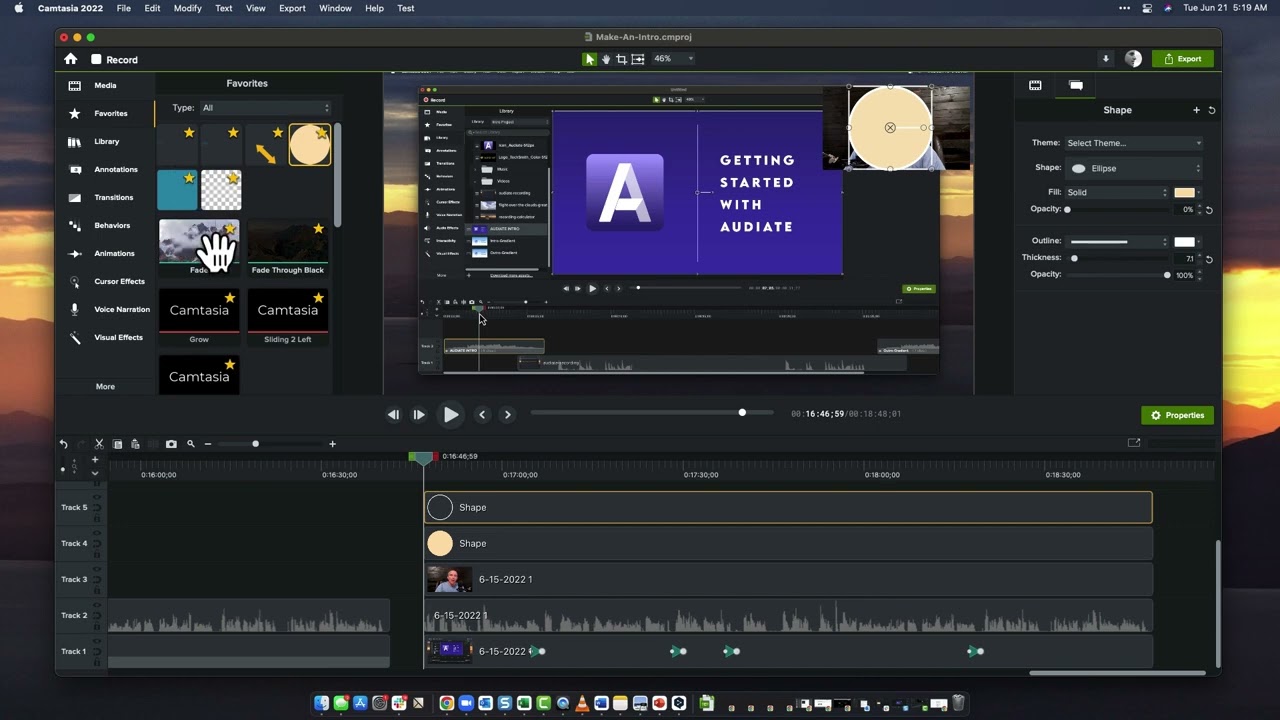Open the Library tab

pyautogui.click(x=105, y=142)
